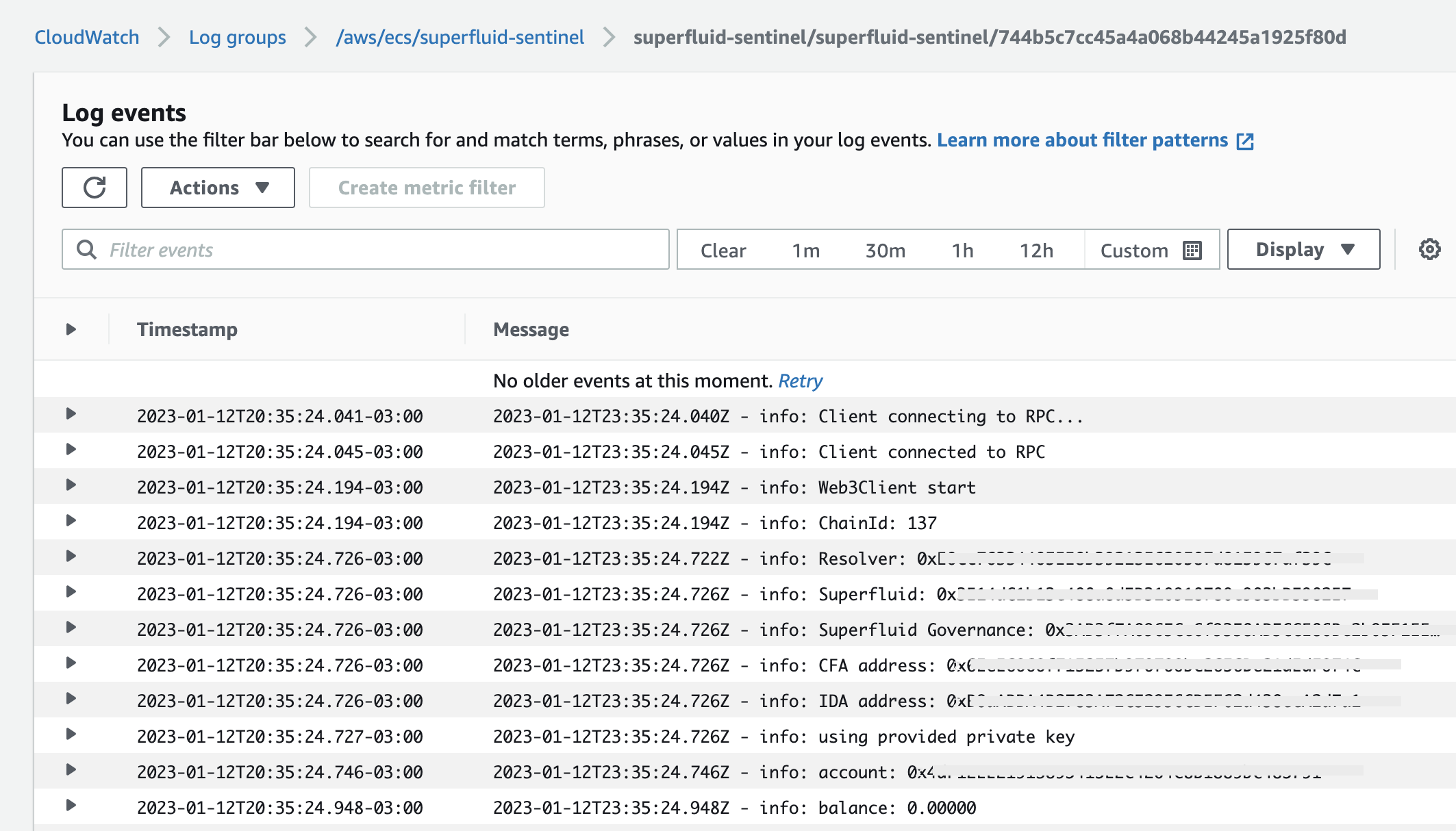This screenshot has width=1456, height=831.
Task: Open the /aws/ecs/superfluid-sentinel breadcrumb
Action: [x=460, y=37]
